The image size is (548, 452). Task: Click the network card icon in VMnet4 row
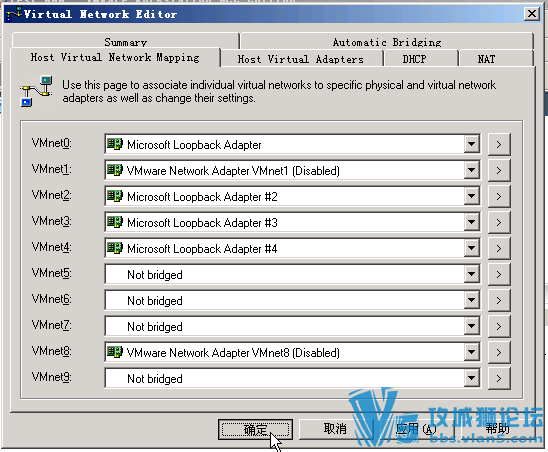pos(115,248)
